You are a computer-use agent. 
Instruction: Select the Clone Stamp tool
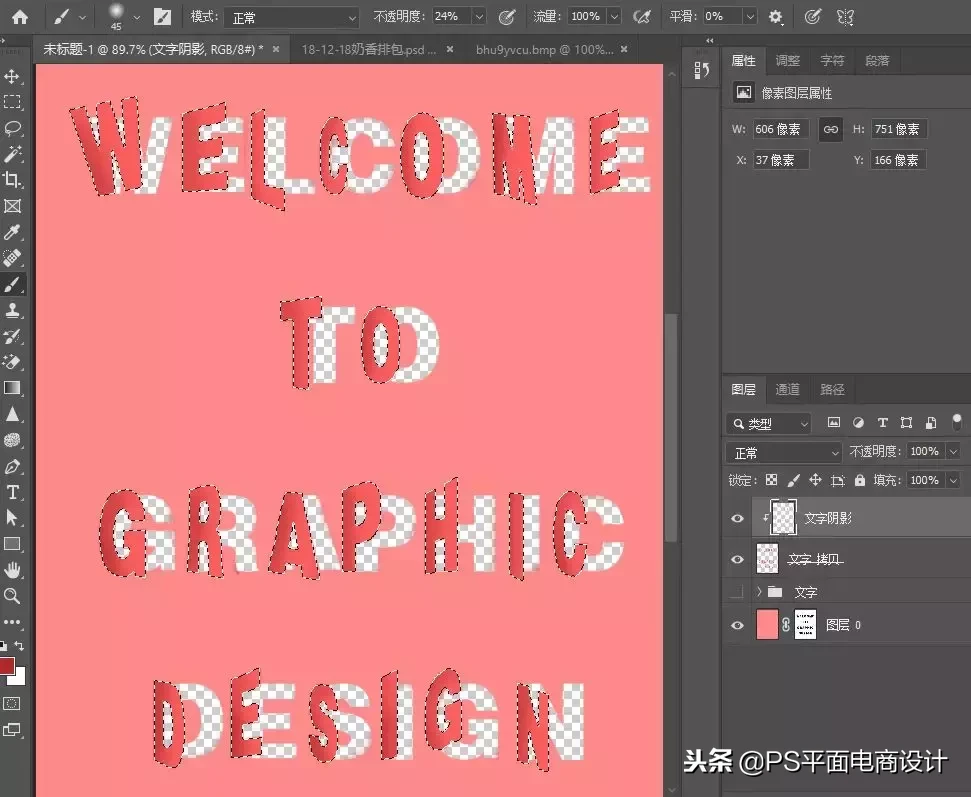coord(12,310)
